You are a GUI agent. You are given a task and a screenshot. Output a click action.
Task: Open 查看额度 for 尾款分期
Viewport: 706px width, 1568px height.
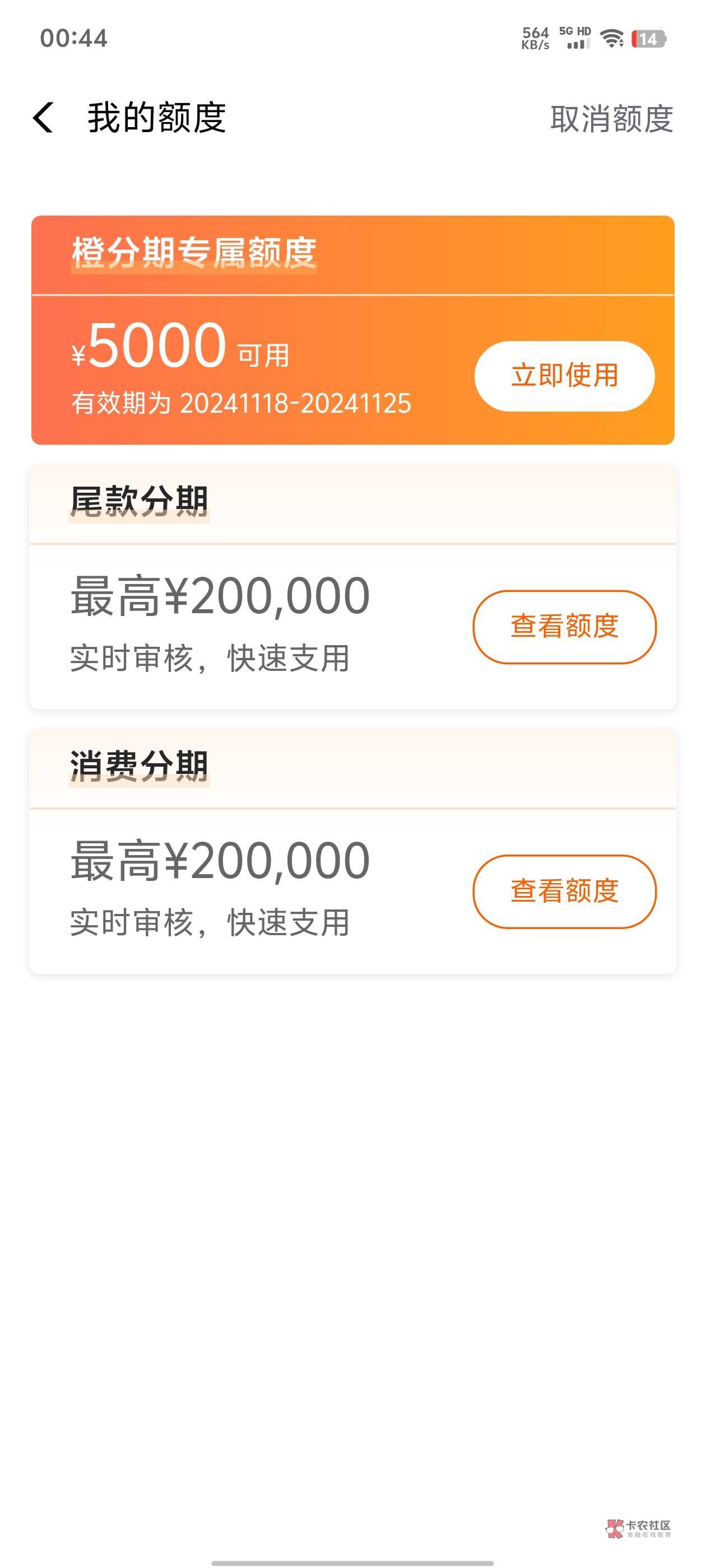tap(564, 626)
